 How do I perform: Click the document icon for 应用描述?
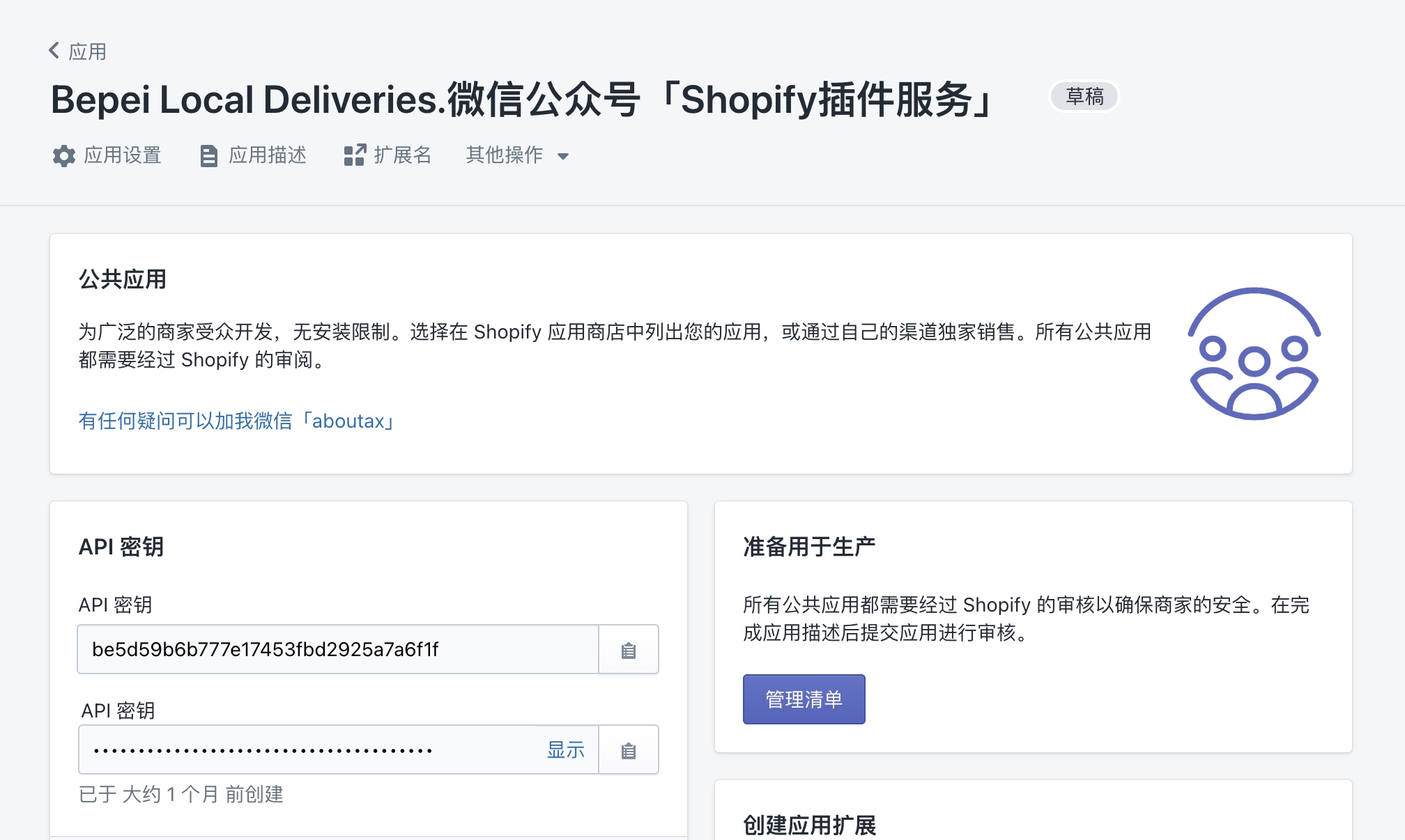(208, 155)
